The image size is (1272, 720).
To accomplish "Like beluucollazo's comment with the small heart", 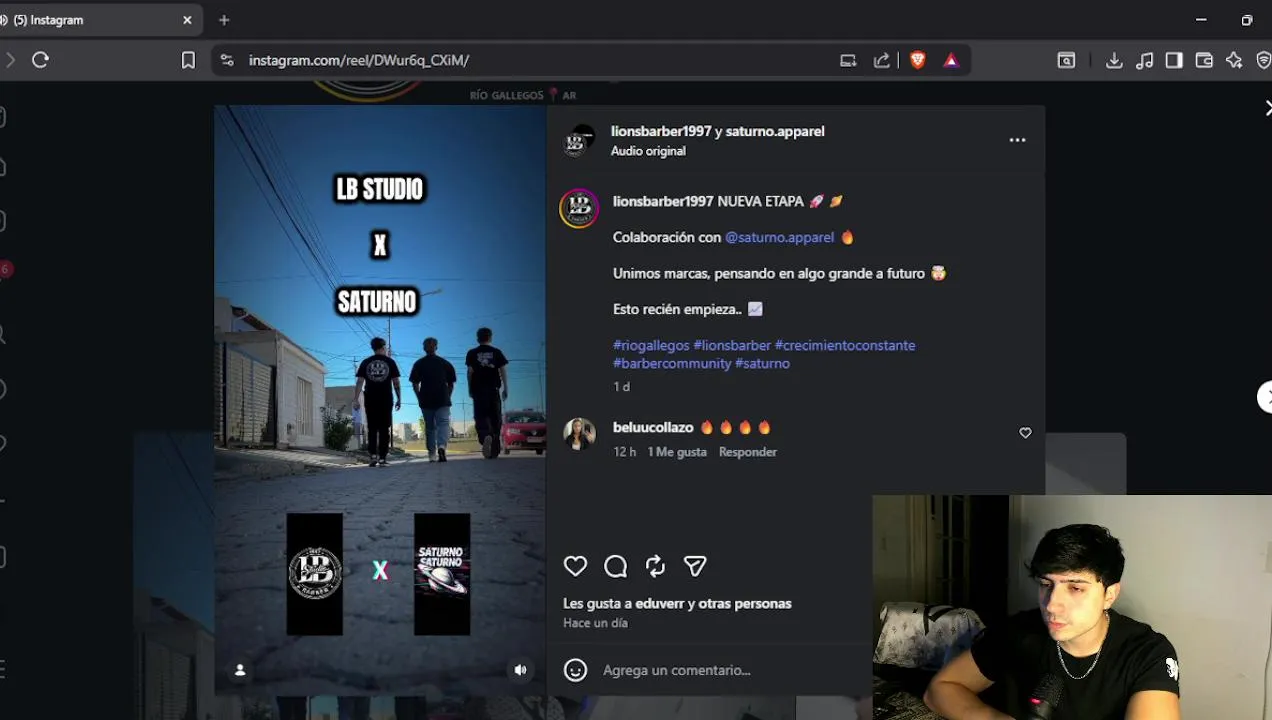I will click(1025, 433).
